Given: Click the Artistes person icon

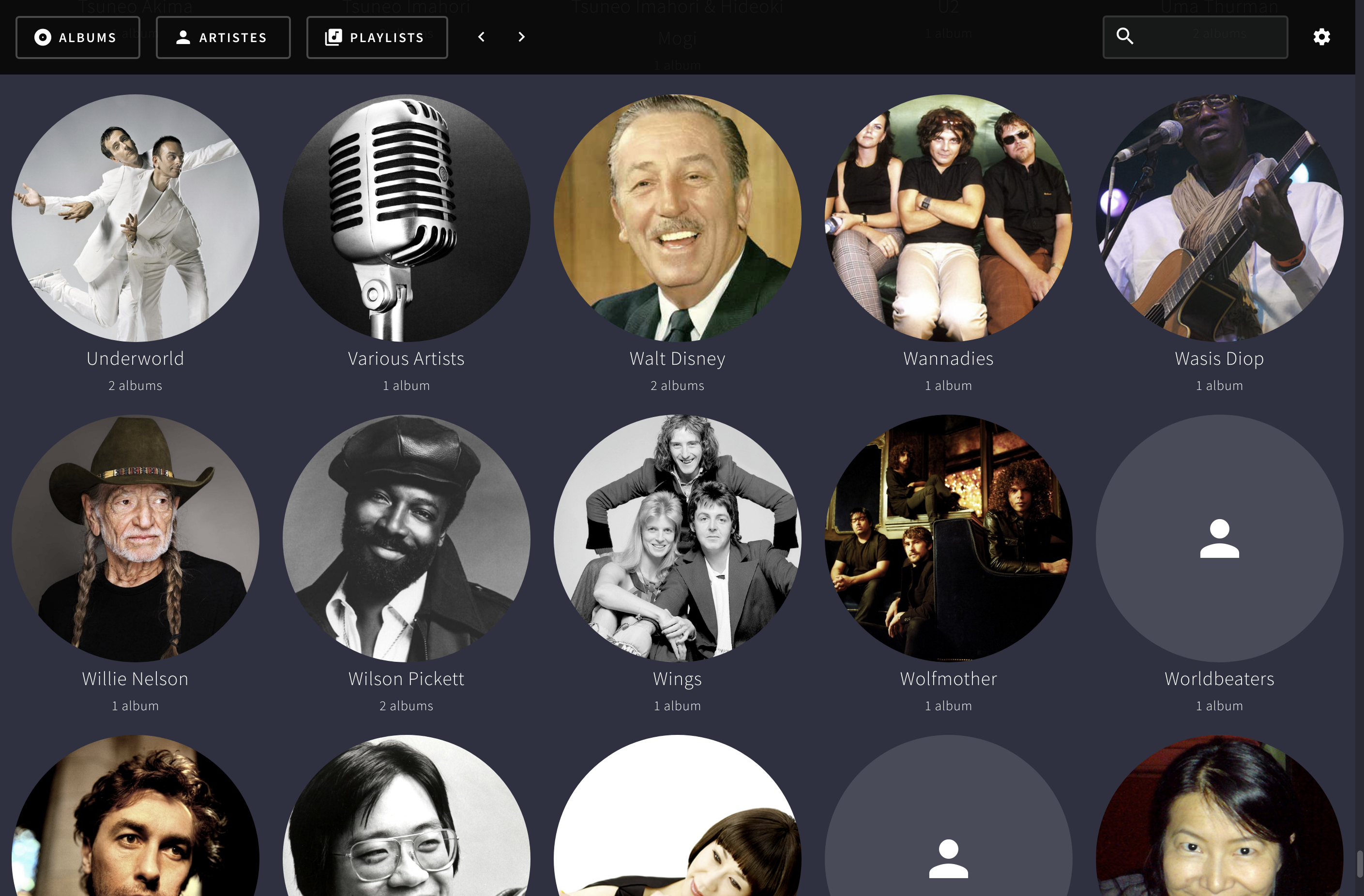Looking at the screenshot, I should (x=182, y=37).
